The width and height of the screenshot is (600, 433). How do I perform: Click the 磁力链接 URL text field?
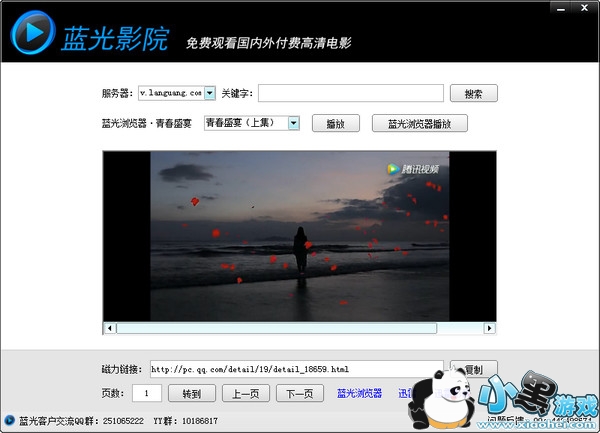297,369
